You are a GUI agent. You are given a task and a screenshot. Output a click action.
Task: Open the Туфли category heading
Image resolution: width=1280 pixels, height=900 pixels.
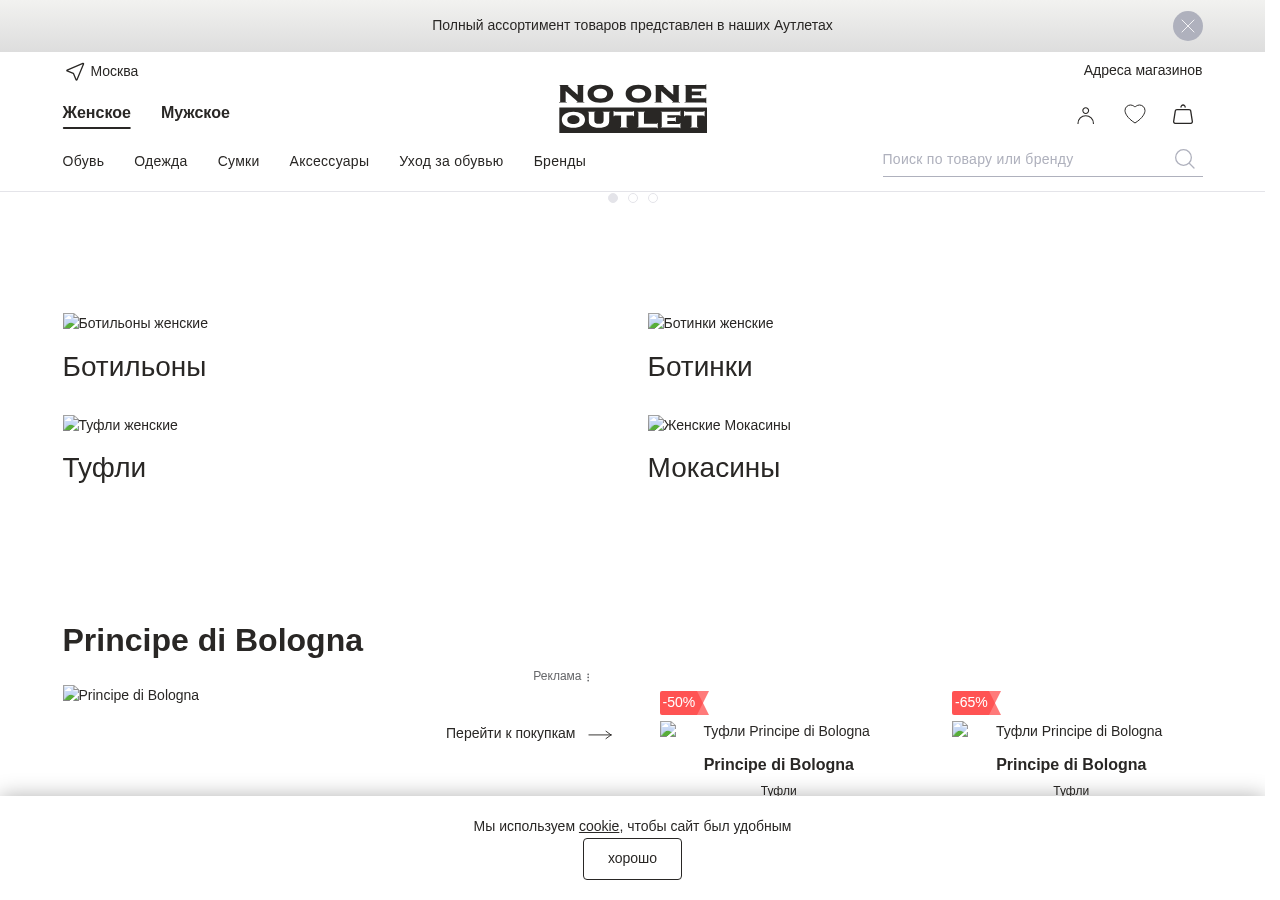(104, 468)
